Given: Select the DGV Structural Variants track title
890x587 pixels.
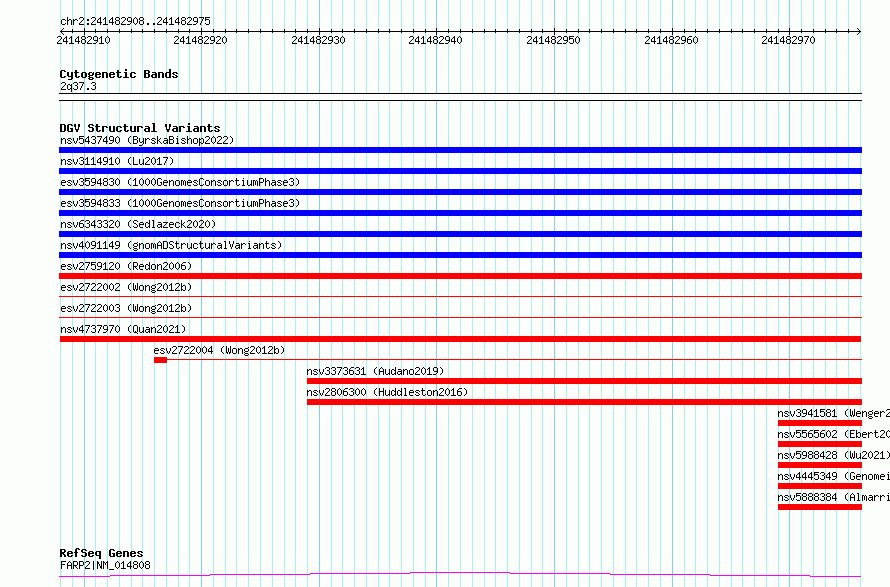Looking at the screenshot, I should coord(140,128).
